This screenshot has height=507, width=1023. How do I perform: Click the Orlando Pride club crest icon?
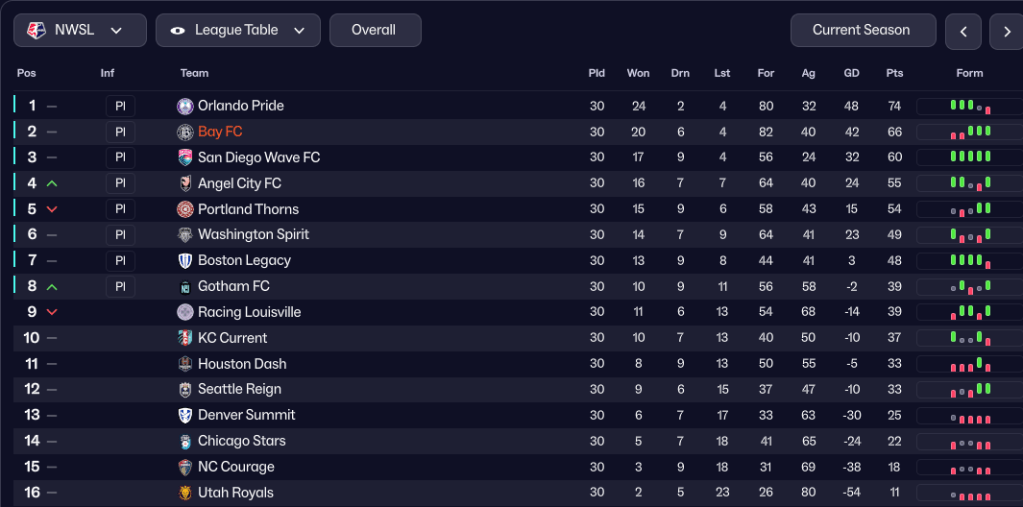(185, 106)
